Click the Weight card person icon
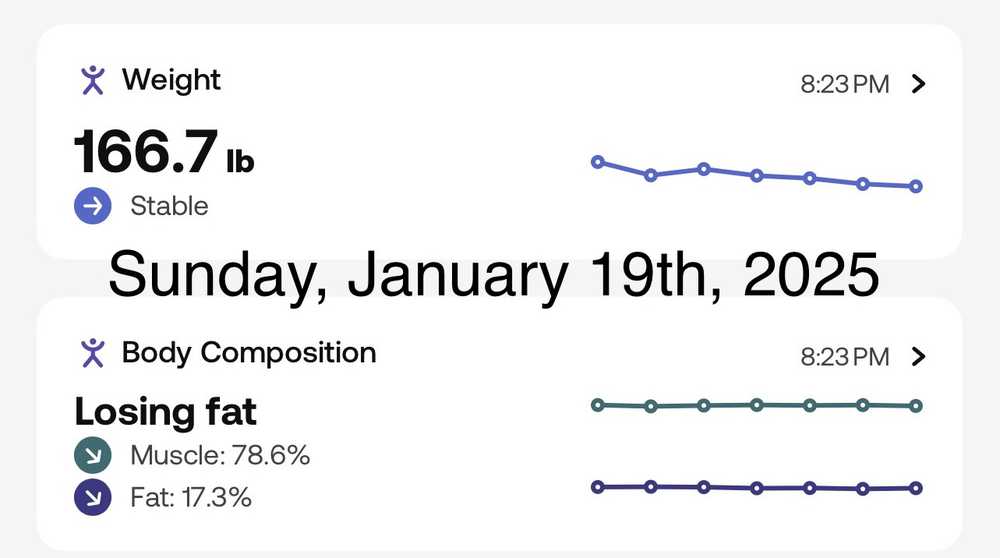The height and width of the screenshot is (558, 1000). click(93, 80)
